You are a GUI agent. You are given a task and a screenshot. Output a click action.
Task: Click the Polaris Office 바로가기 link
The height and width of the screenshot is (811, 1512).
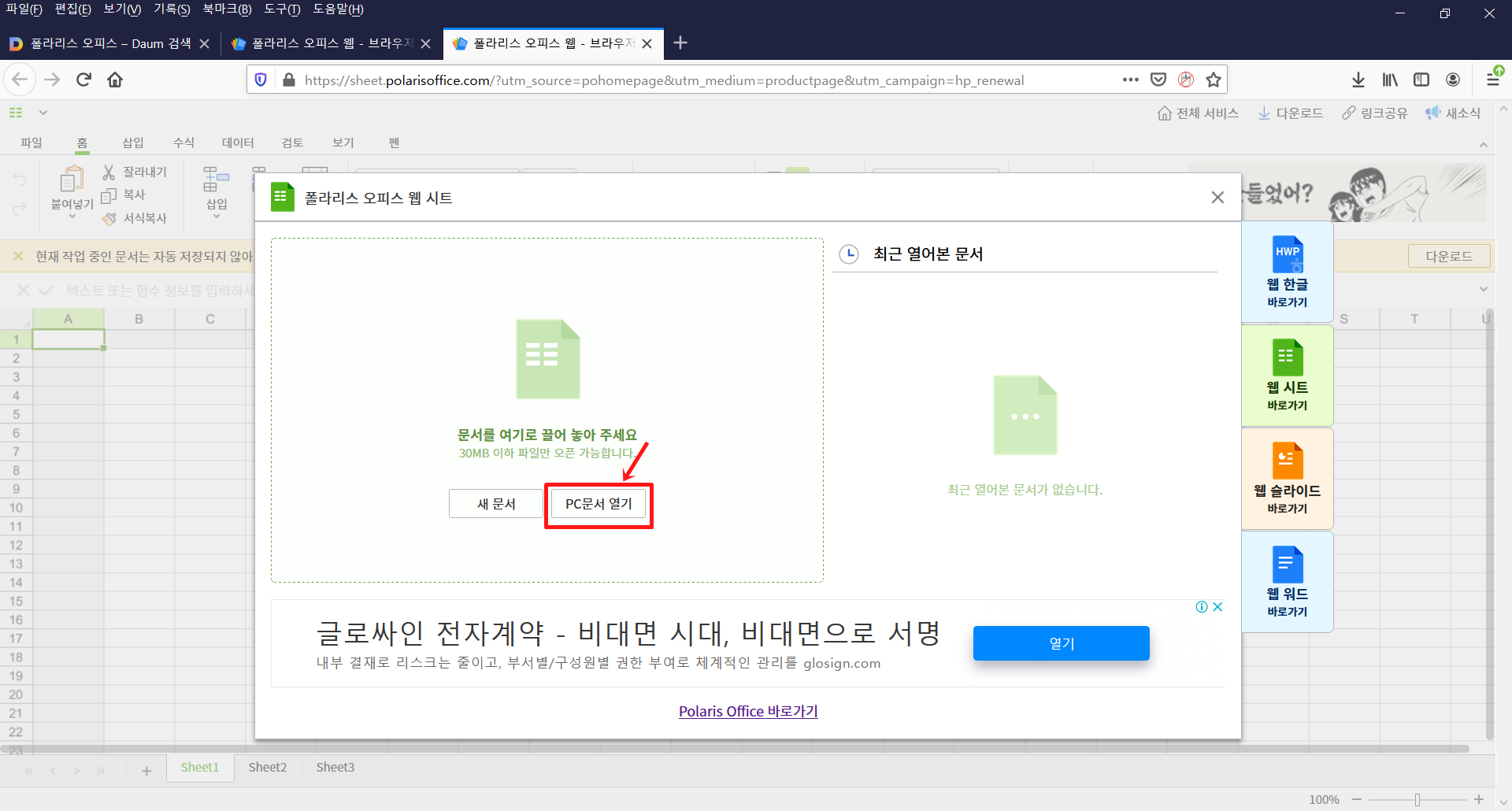(748, 711)
